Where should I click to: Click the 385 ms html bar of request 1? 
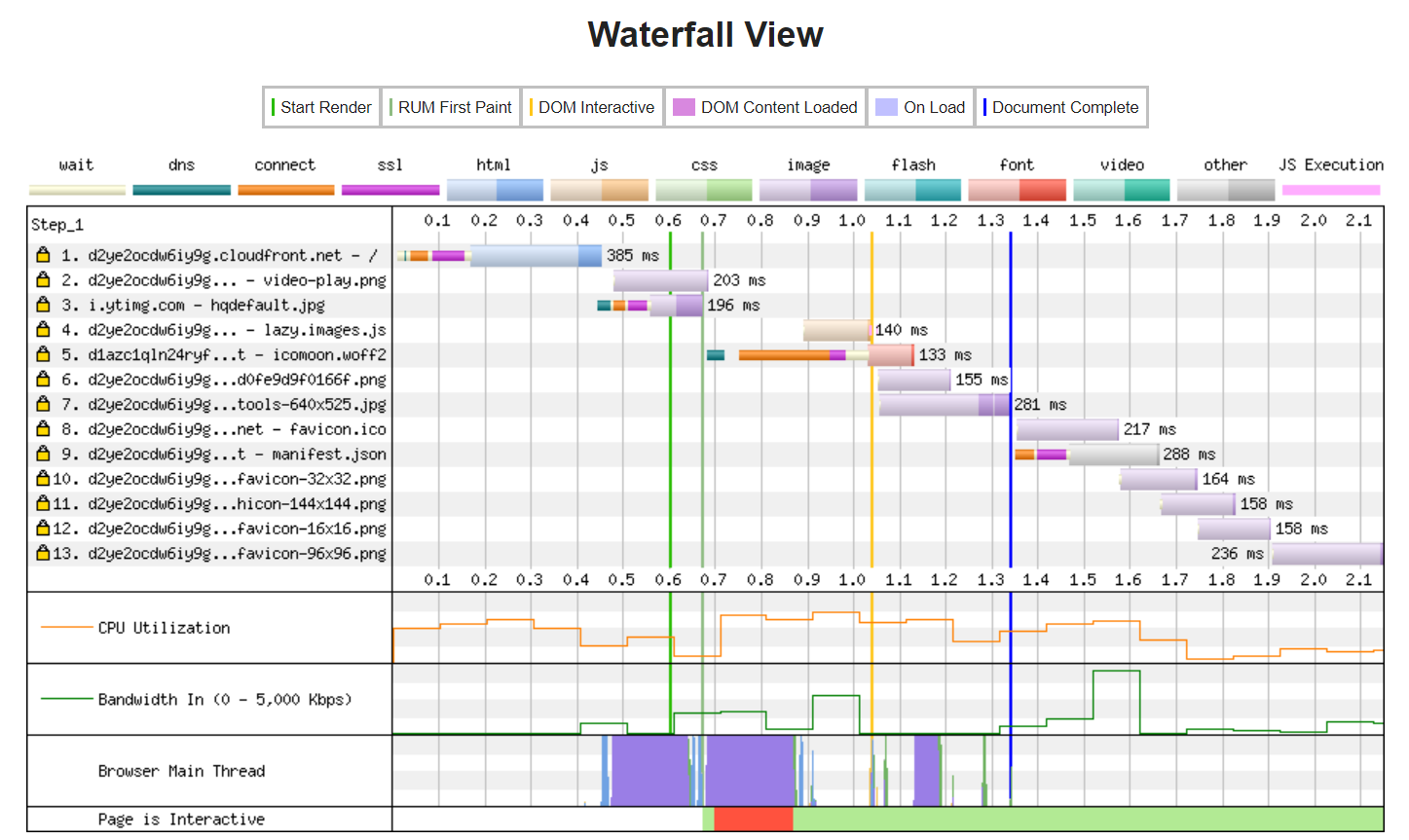point(536,255)
